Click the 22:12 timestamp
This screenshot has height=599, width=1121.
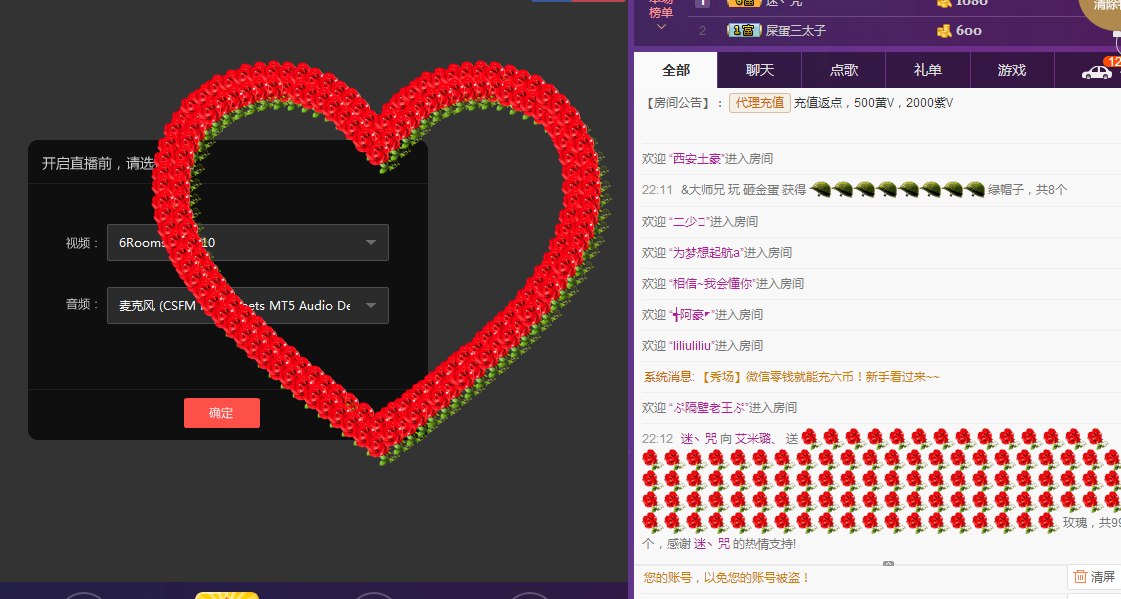[x=657, y=439]
